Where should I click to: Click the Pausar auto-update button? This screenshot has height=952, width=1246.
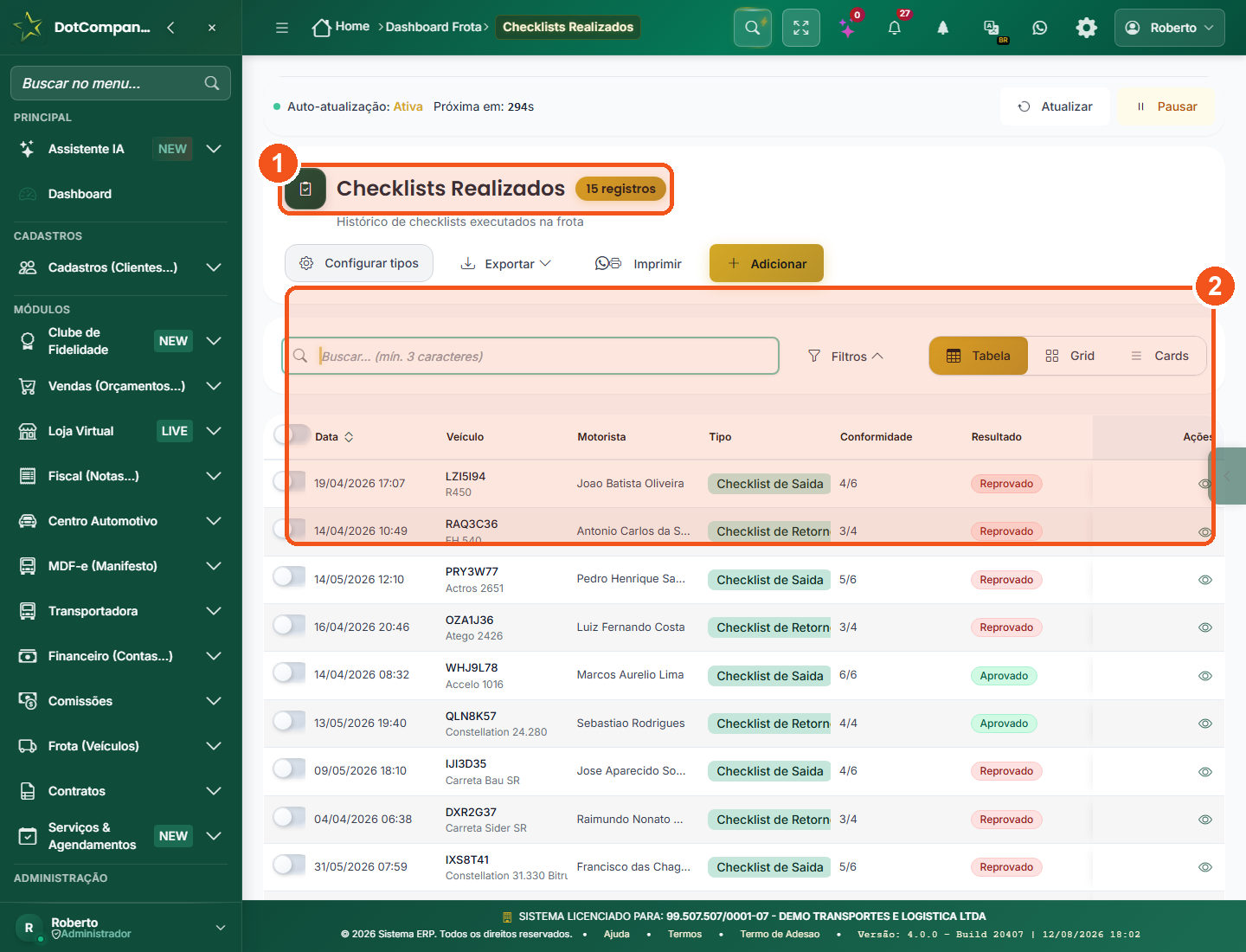(x=1166, y=106)
